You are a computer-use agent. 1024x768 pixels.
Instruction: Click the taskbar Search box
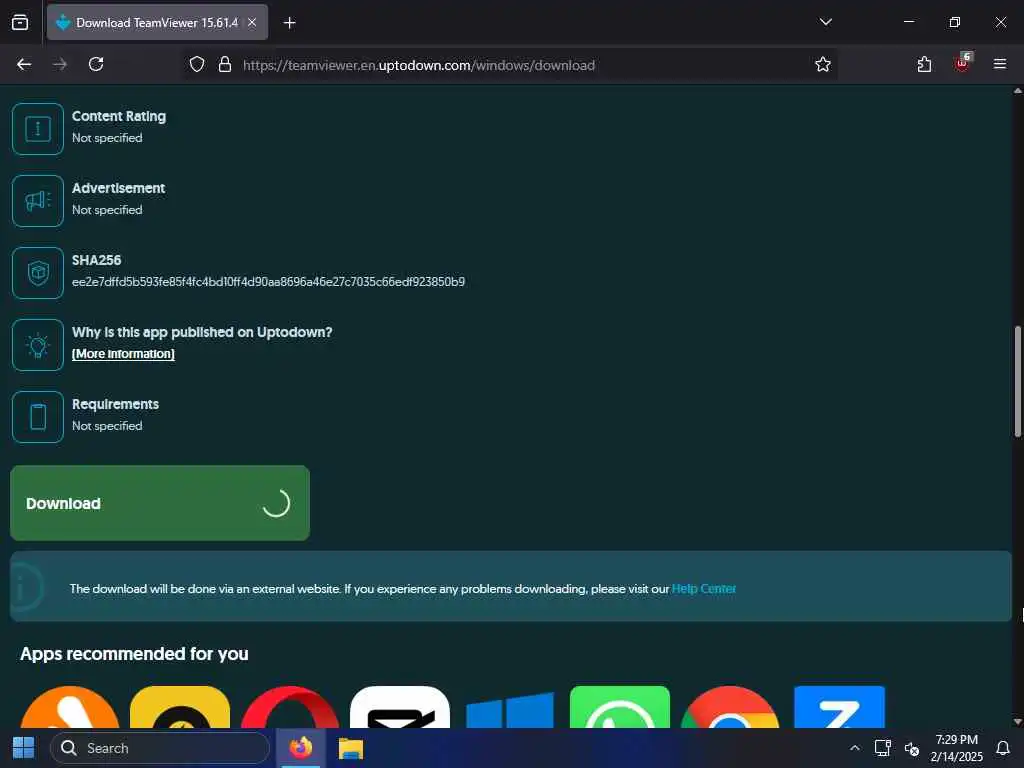[160, 748]
